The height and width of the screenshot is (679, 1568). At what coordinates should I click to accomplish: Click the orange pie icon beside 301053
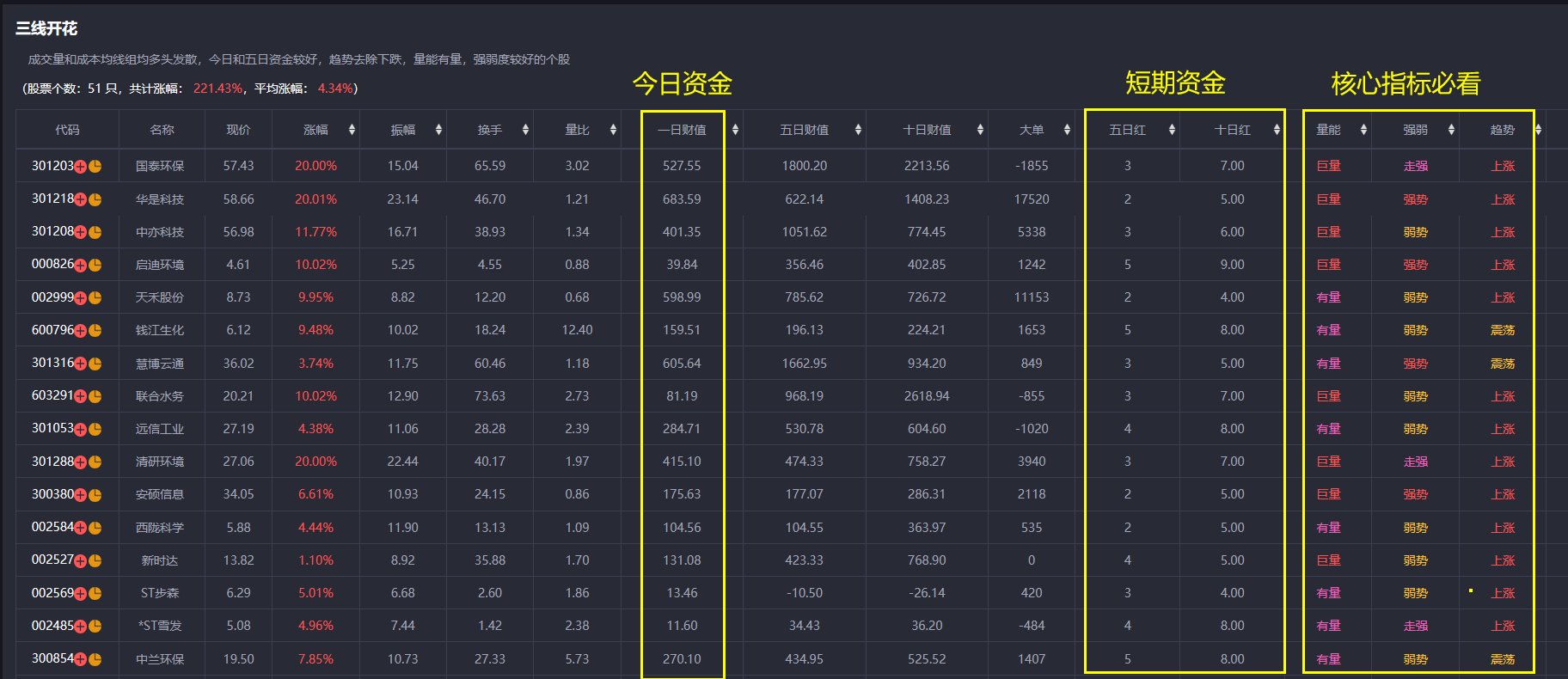95,429
